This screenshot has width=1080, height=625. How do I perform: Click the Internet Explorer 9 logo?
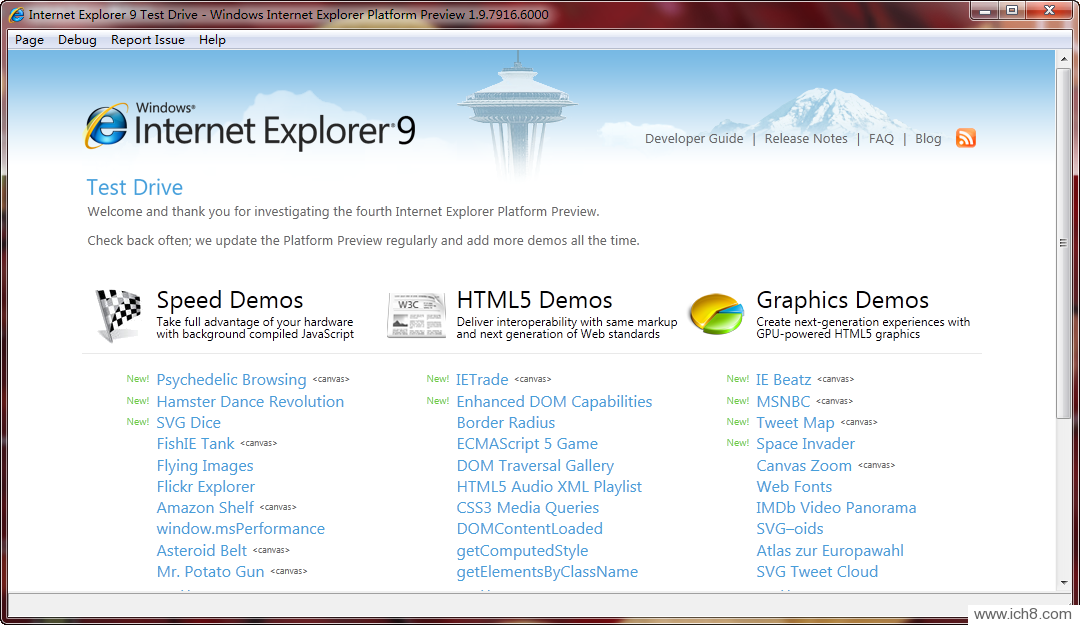tap(250, 126)
